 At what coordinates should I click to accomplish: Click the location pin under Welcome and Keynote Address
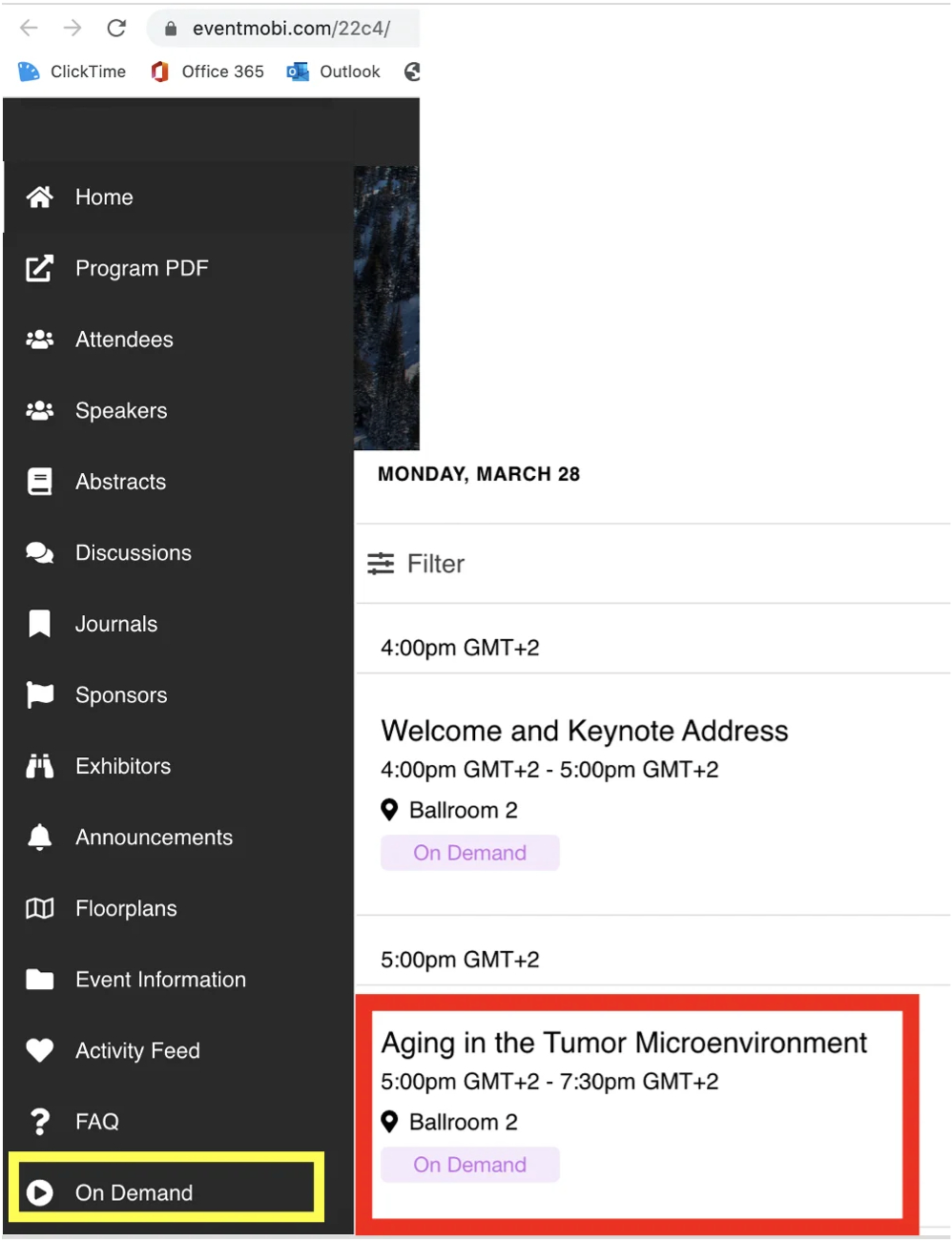[389, 810]
